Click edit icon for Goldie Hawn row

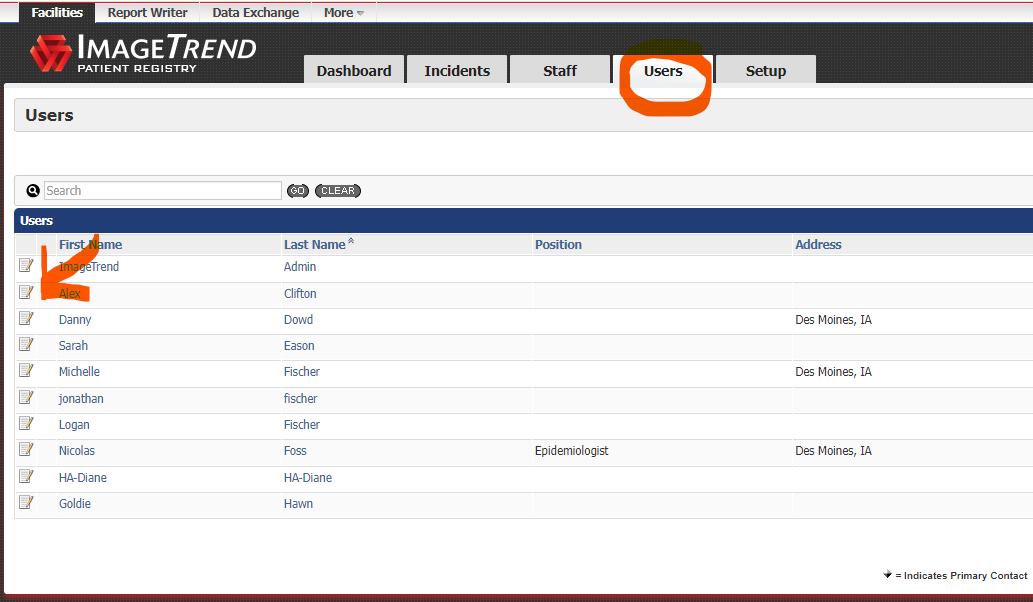[x=26, y=502]
